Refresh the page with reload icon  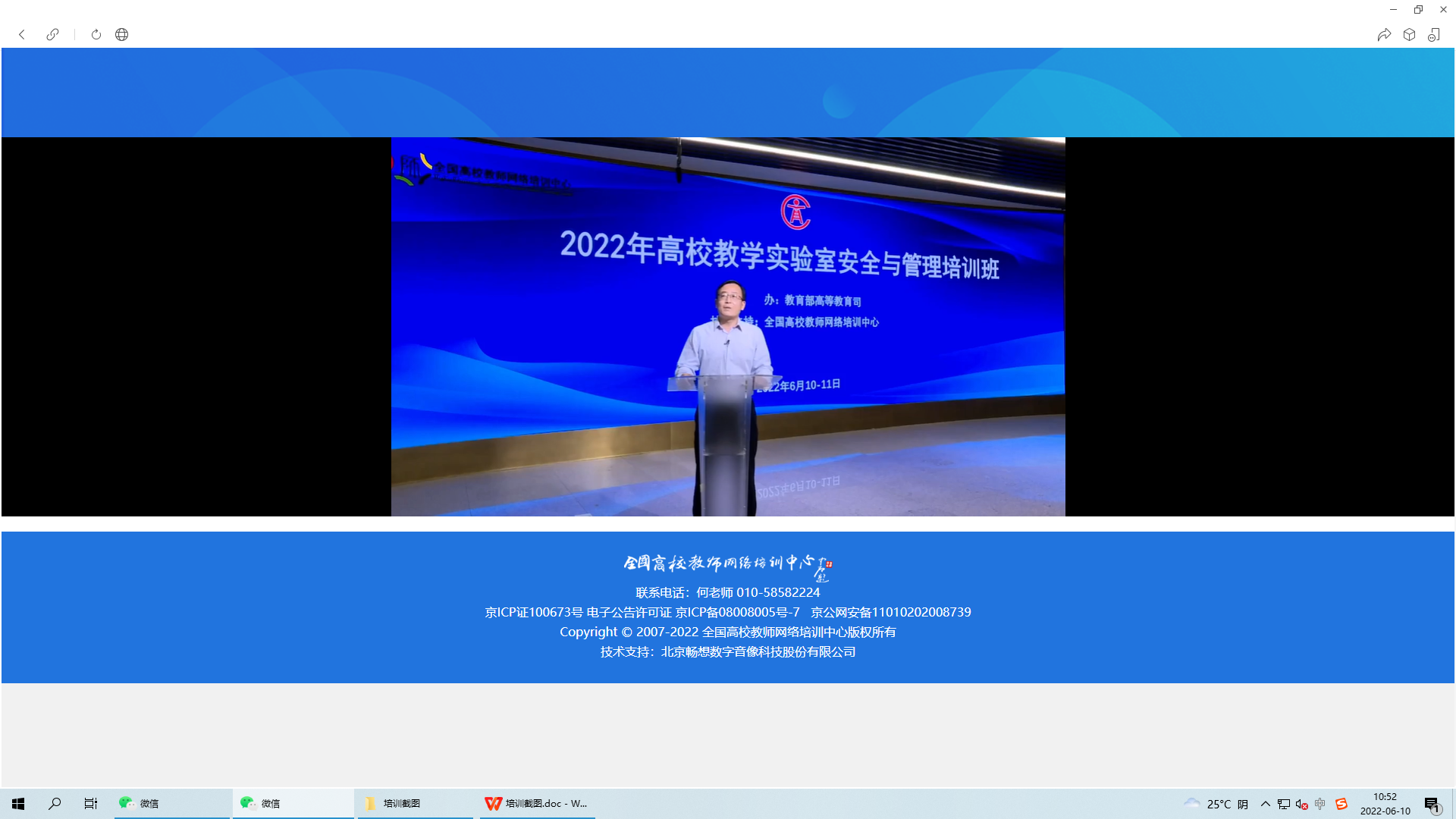[x=96, y=35]
